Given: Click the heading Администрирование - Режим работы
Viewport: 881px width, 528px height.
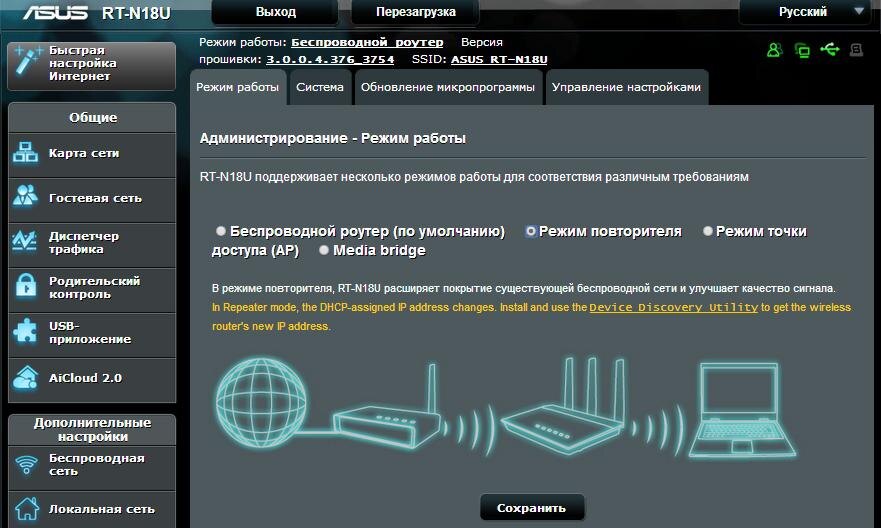Looking at the screenshot, I should coord(333,138).
